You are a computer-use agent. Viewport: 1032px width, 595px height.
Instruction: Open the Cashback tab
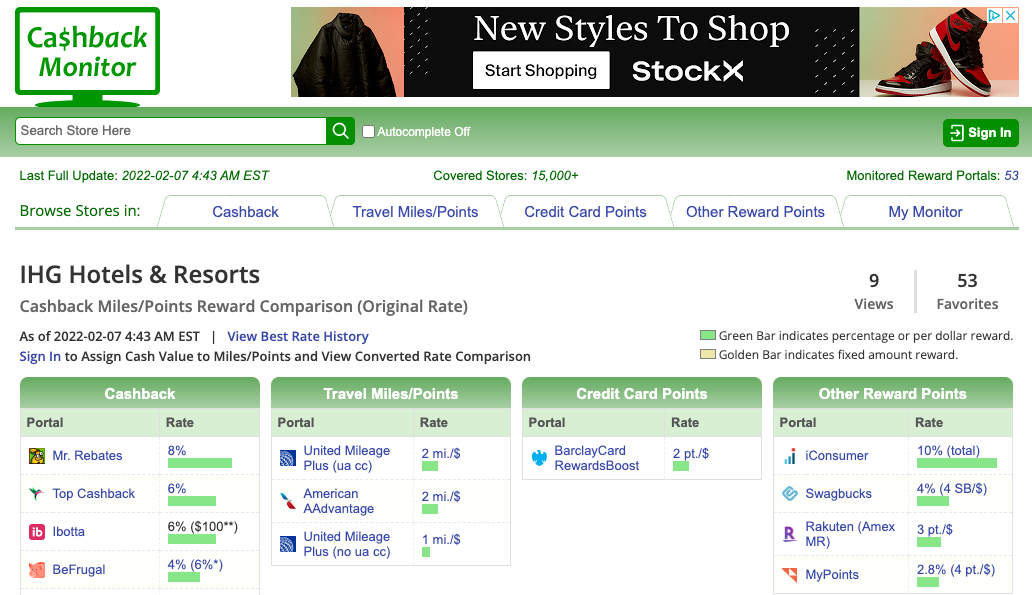tap(245, 212)
